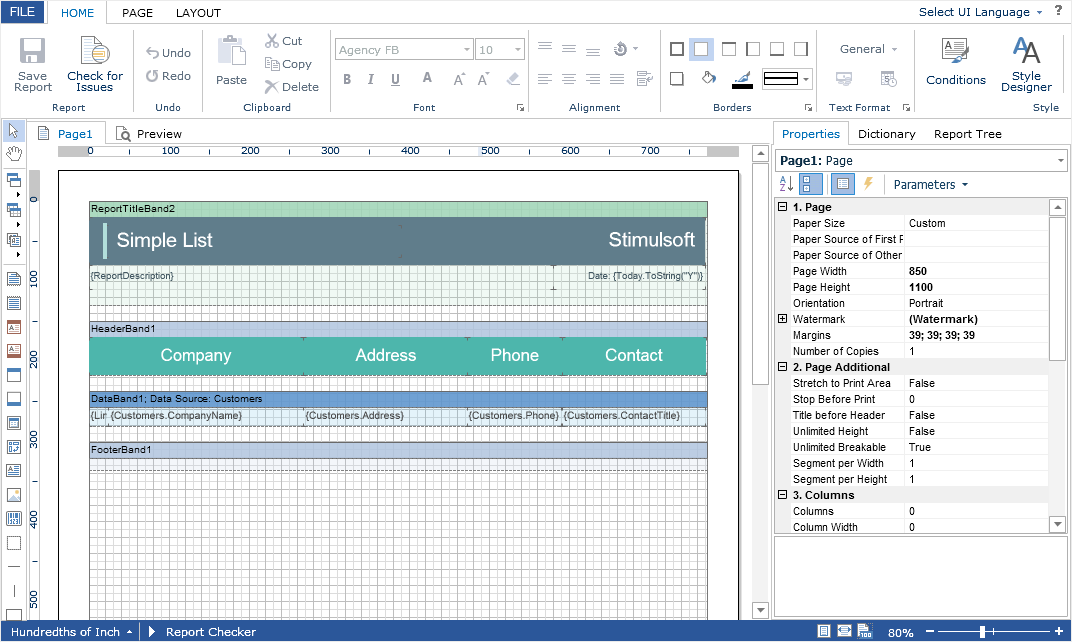The width and height of the screenshot is (1072, 642).
Task: Align text to the left
Action: pos(545,79)
